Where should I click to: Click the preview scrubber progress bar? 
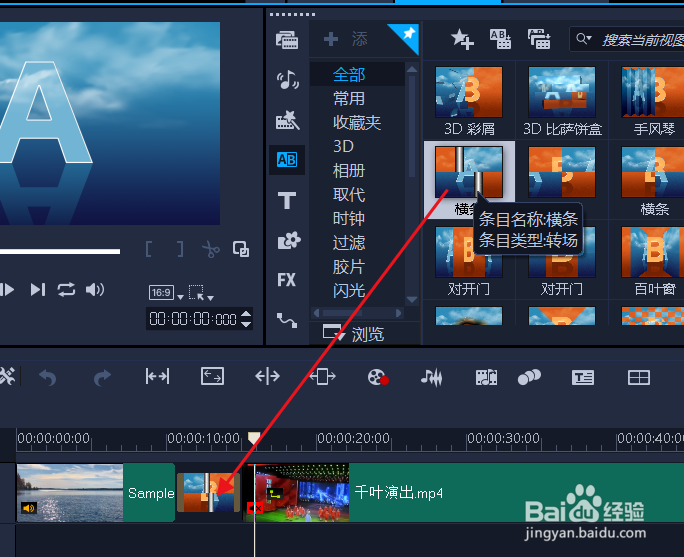(60, 251)
